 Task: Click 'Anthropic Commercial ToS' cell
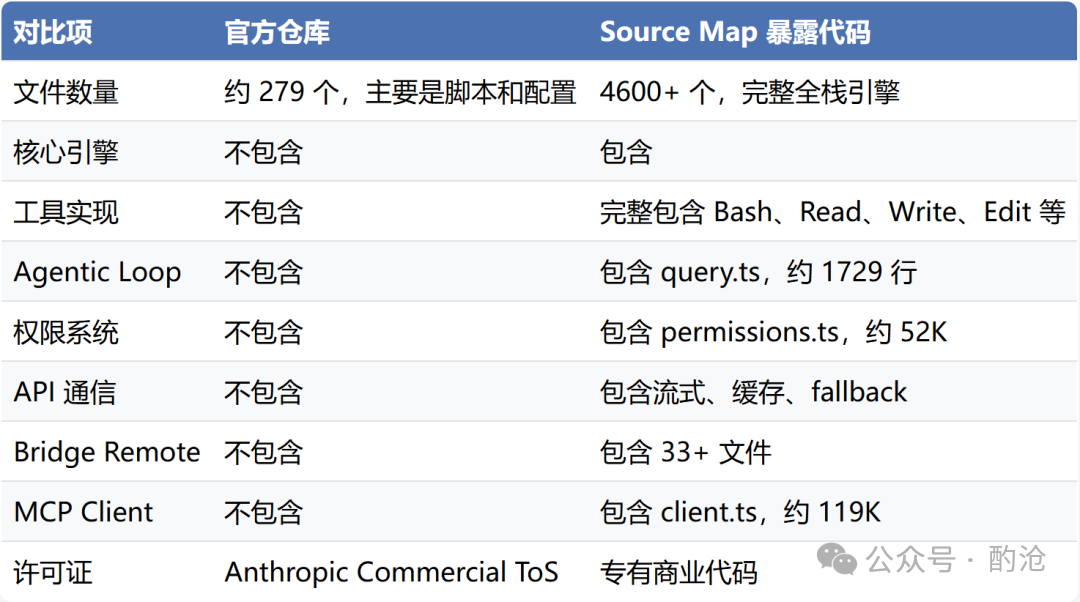tap(391, 572)
